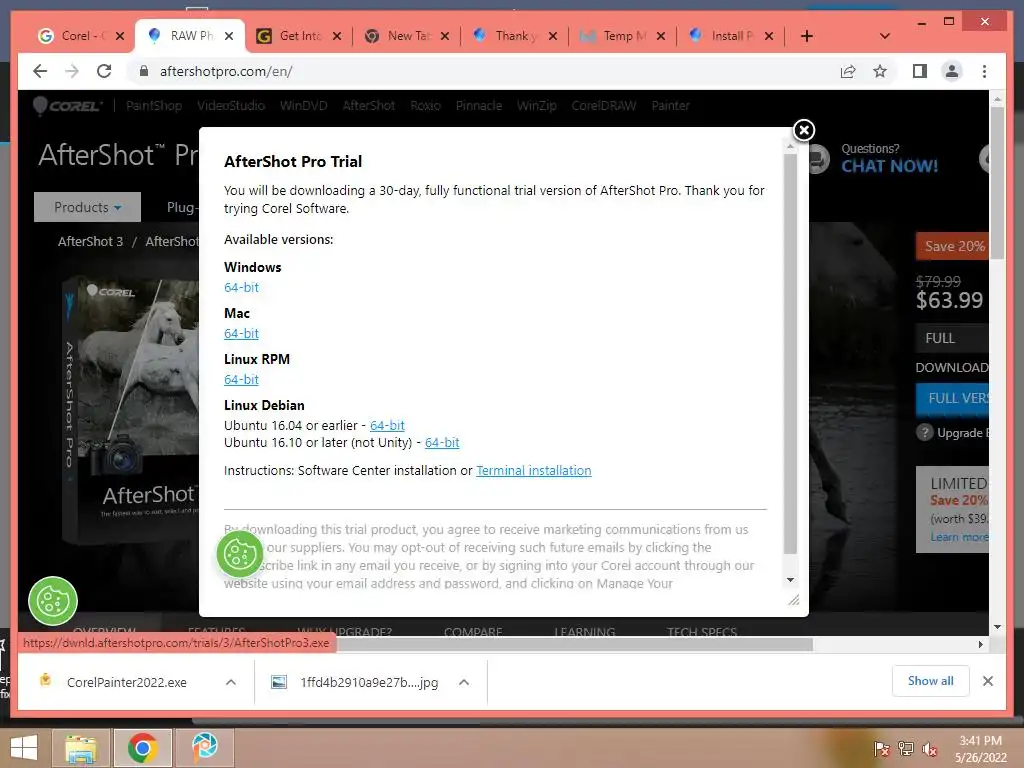Close the downloads bar

pos(987,681)
